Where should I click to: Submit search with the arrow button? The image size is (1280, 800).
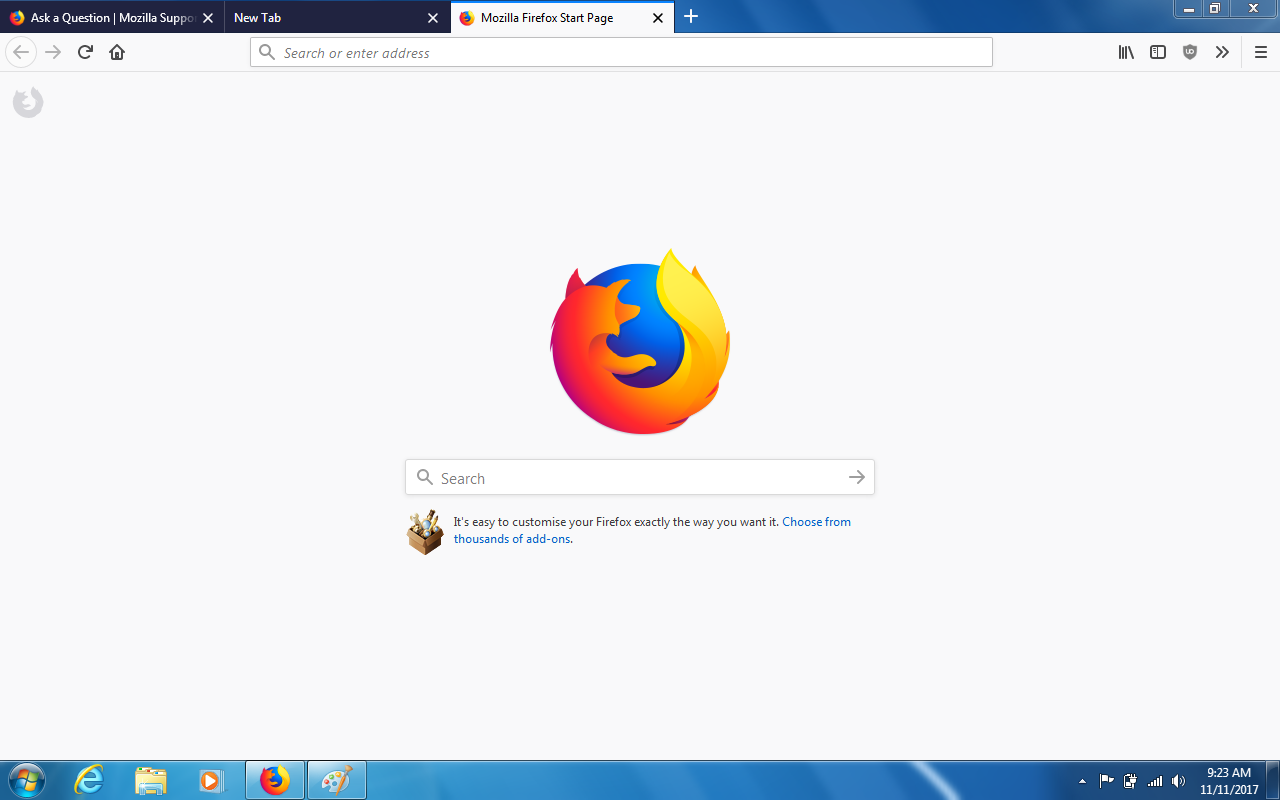[x=856, y=478]
